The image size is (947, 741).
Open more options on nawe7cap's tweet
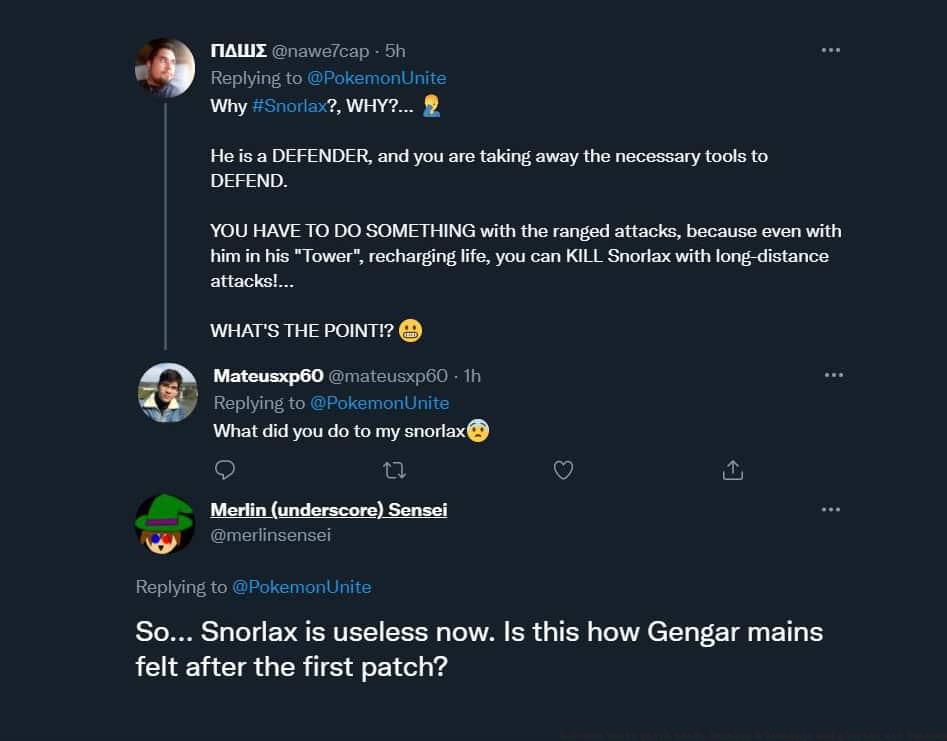tap(831, 50)
